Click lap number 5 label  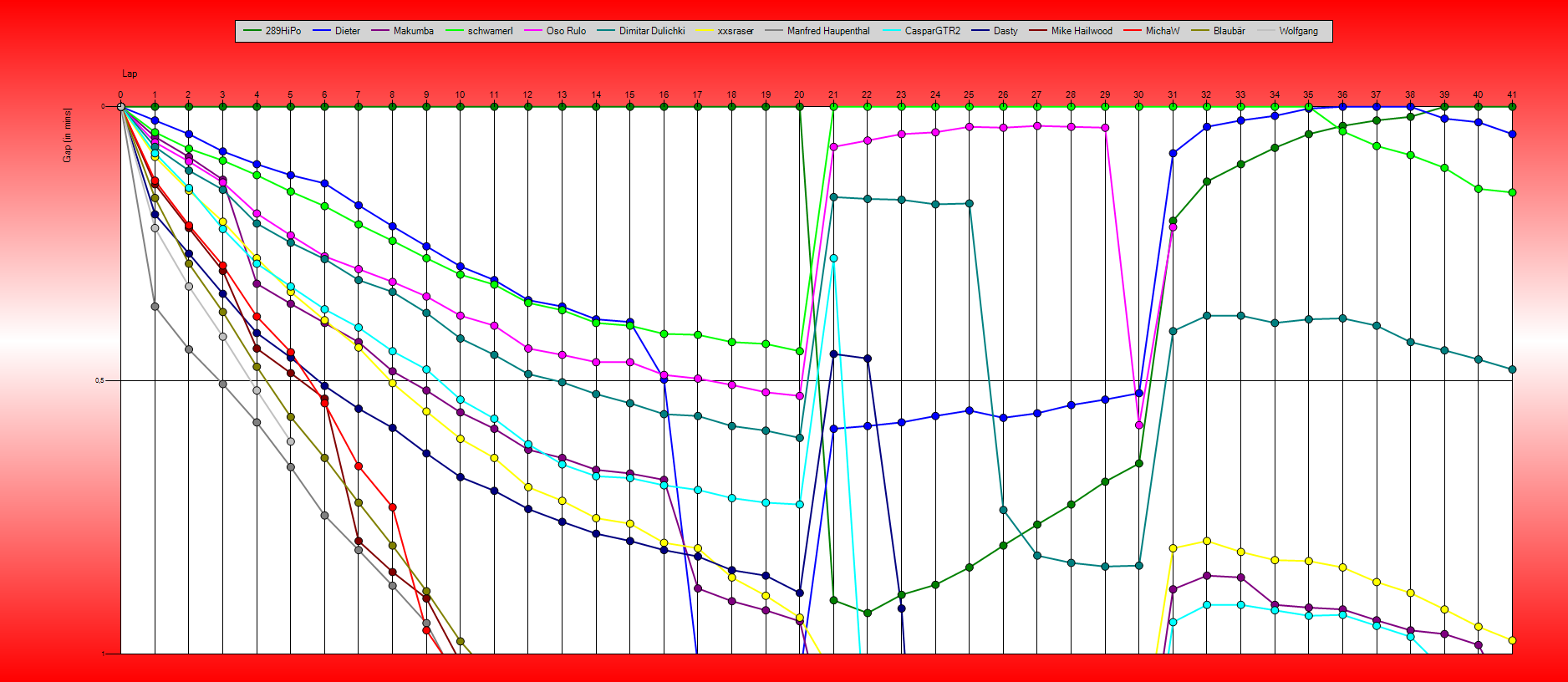(x=290, y=94)
